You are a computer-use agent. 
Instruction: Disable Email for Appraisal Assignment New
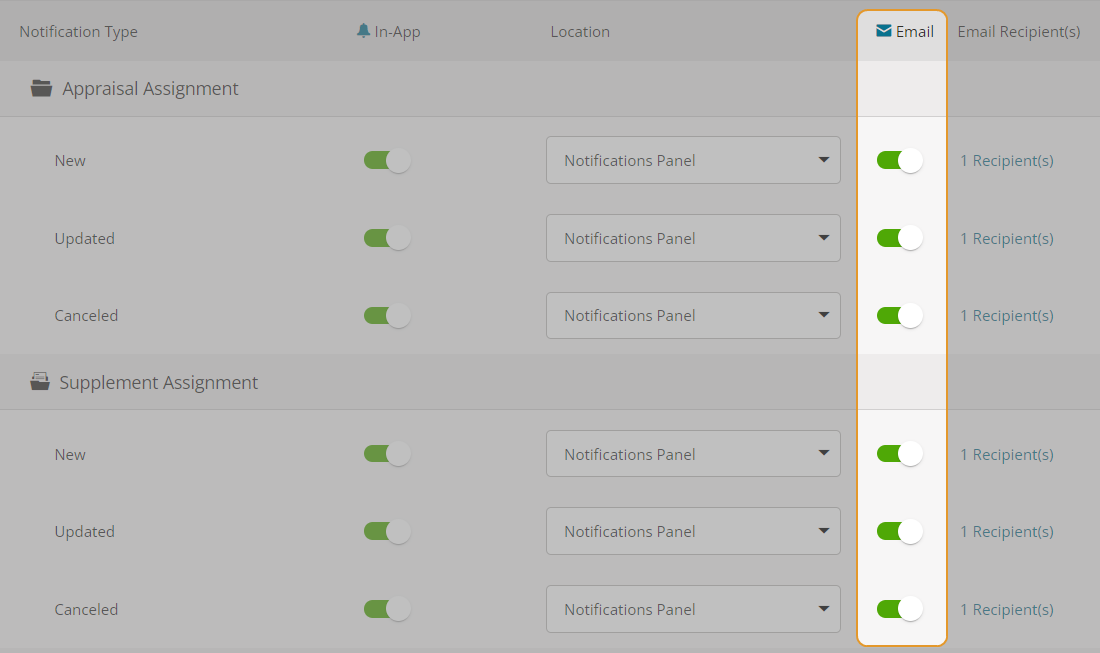click(x=900, y=161)
